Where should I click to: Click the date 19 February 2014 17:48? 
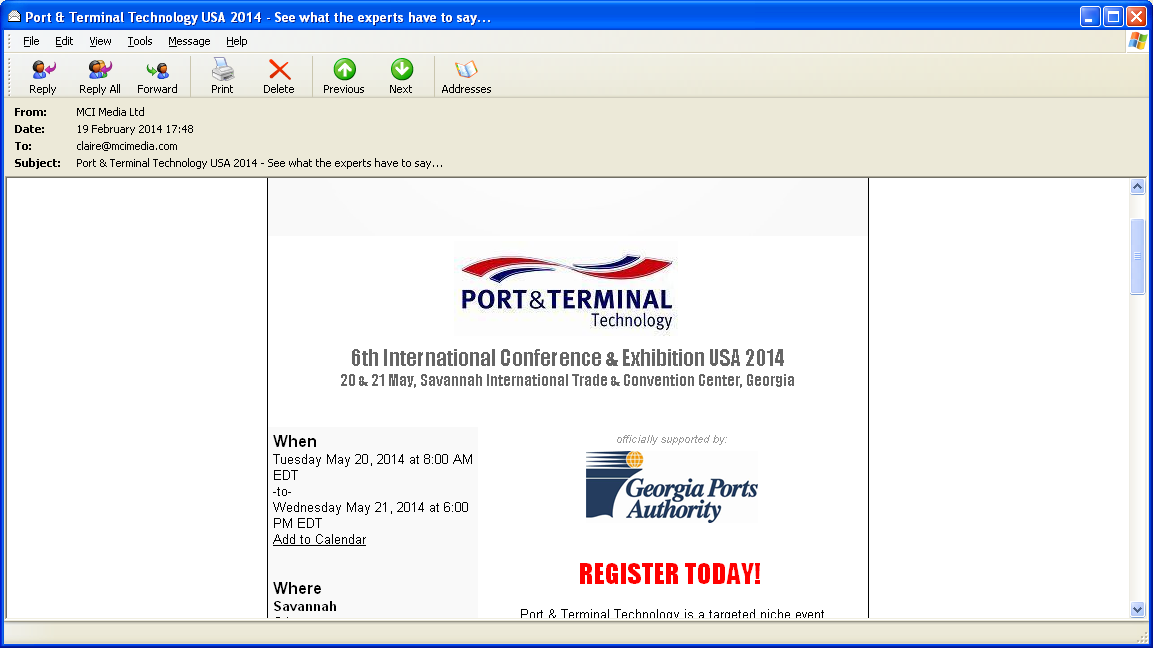pos(135,129)
